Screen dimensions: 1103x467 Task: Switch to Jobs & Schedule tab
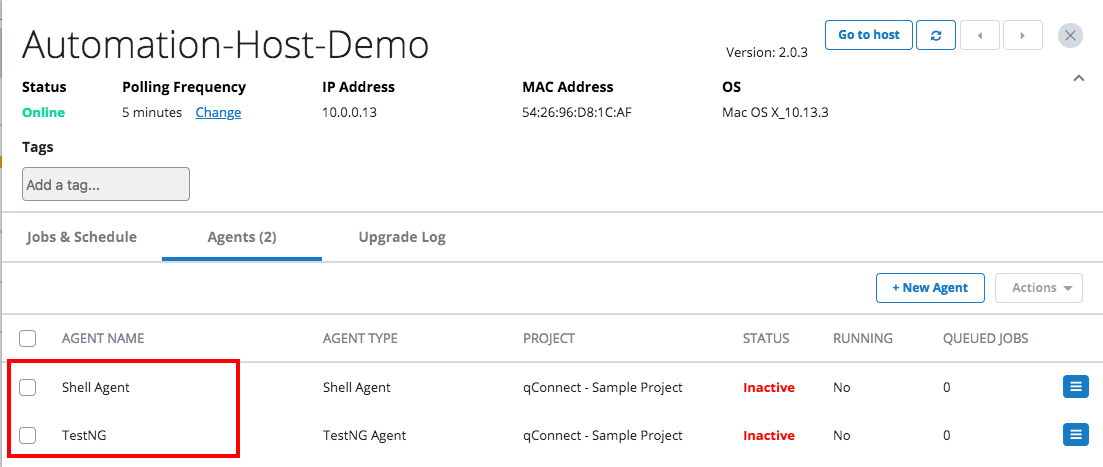82,237
